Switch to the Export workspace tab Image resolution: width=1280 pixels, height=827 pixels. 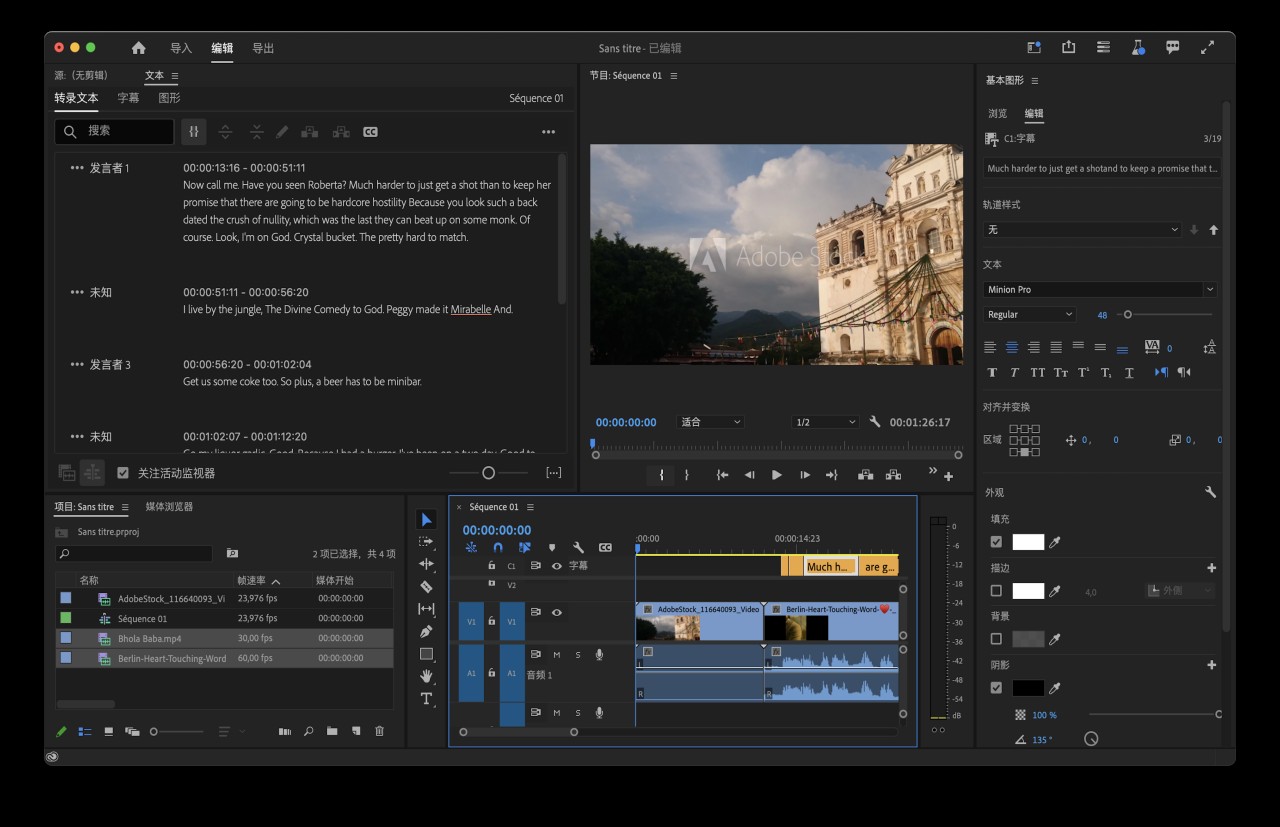click(263, 48)
